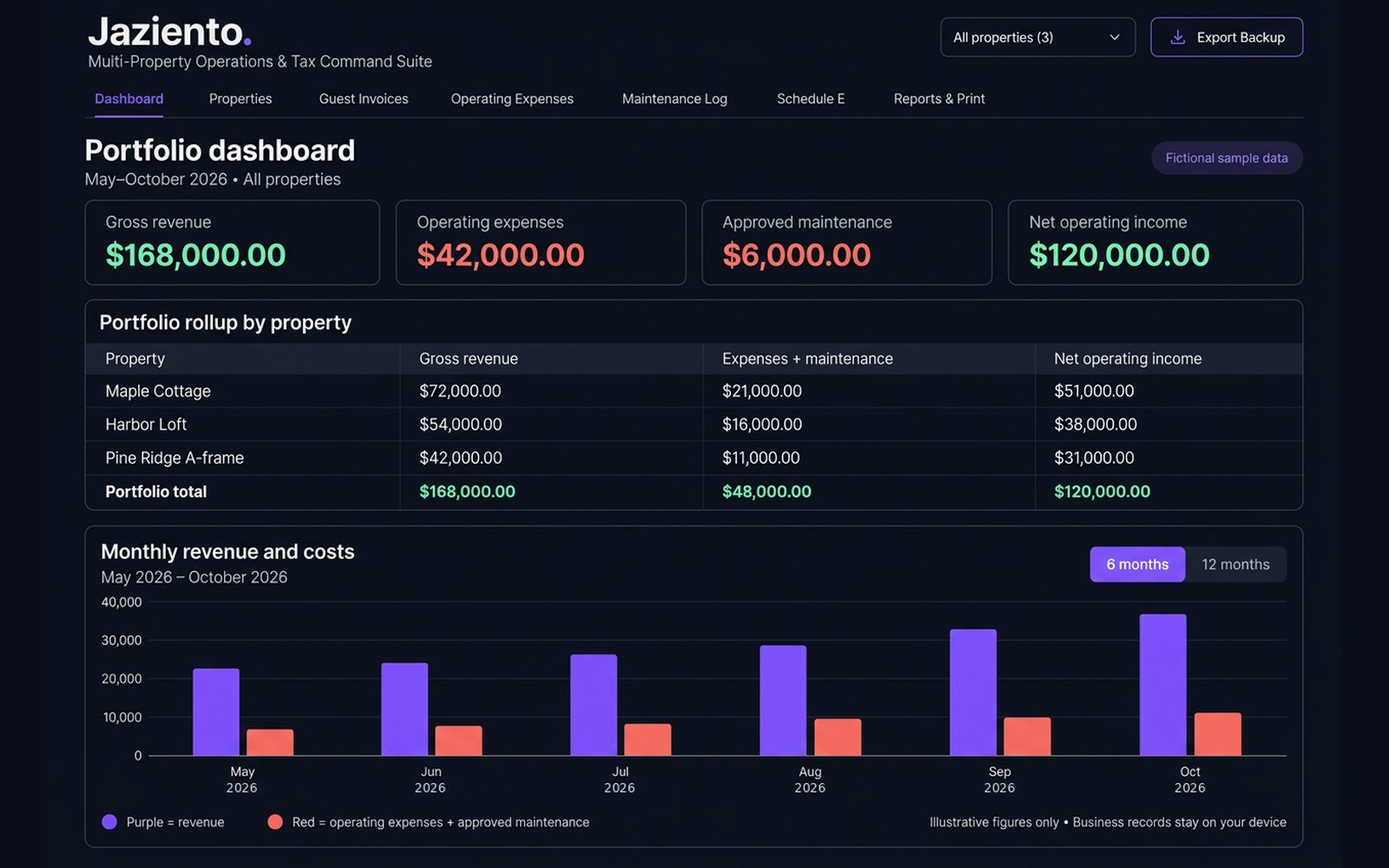Click the Jaziento logo
The width and height of the screenshot is (1389, 868).
(x=170, y=32)
